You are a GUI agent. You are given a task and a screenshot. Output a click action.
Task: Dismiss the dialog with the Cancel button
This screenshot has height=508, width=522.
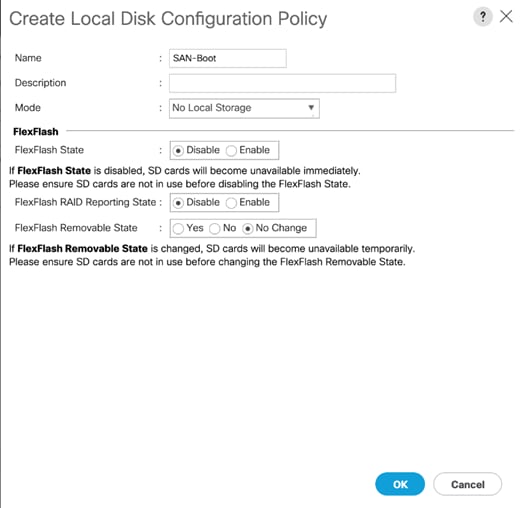(467, 484)
